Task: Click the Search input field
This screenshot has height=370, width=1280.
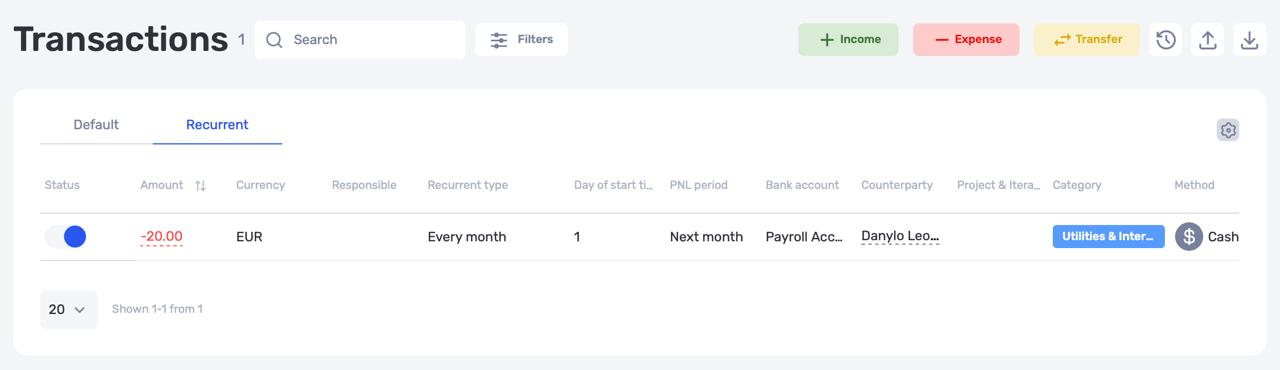Action: click(x=360, y=40)
